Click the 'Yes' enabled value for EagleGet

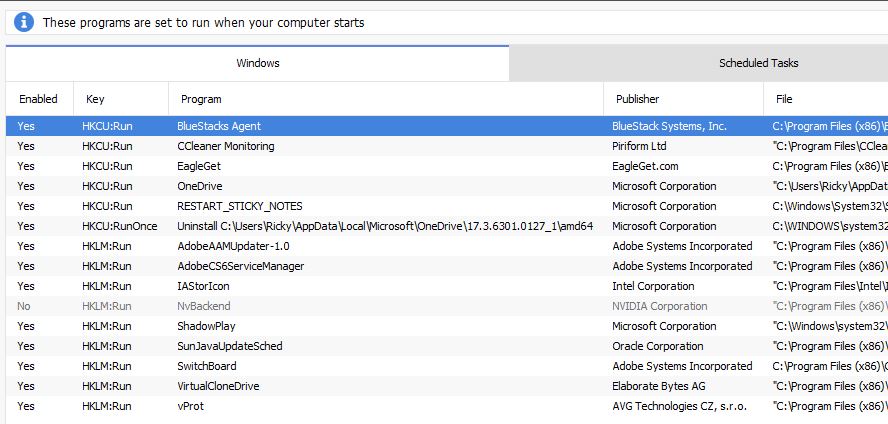click(x=25, y=166)
